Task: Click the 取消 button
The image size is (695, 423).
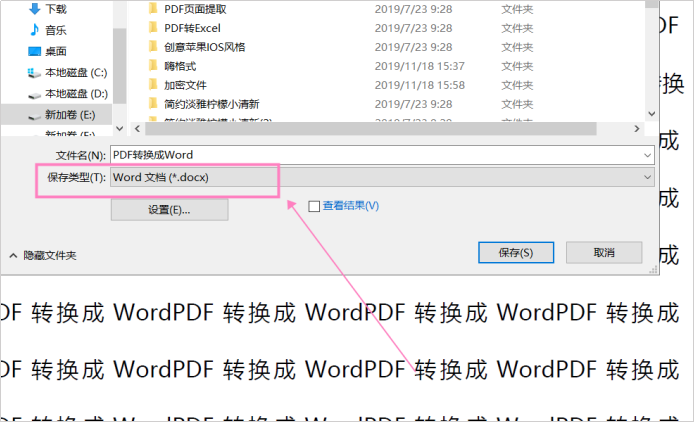Action: (x=604, y=253)
